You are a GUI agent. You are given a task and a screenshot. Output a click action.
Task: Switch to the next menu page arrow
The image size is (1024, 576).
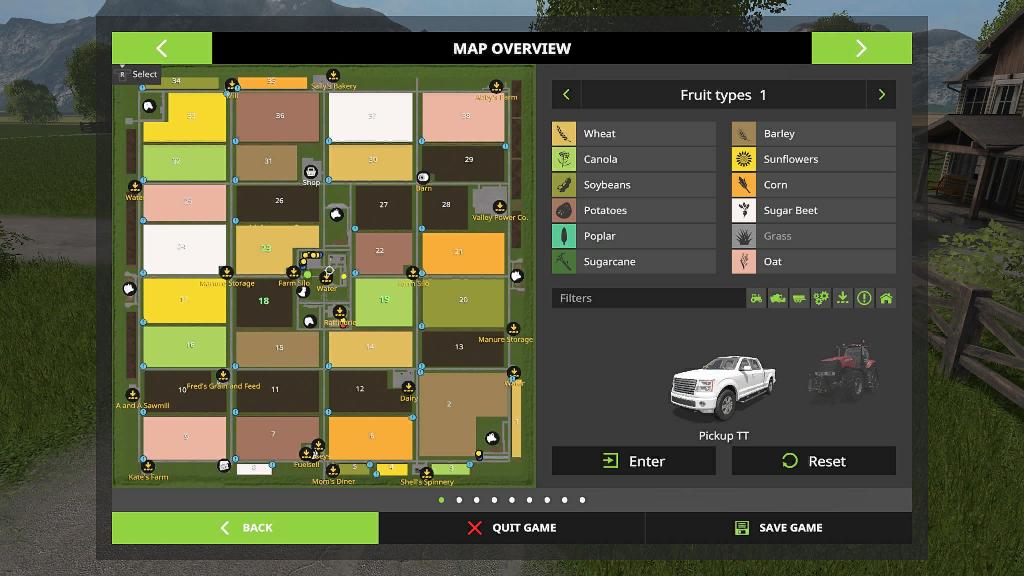tap(861, 48)
